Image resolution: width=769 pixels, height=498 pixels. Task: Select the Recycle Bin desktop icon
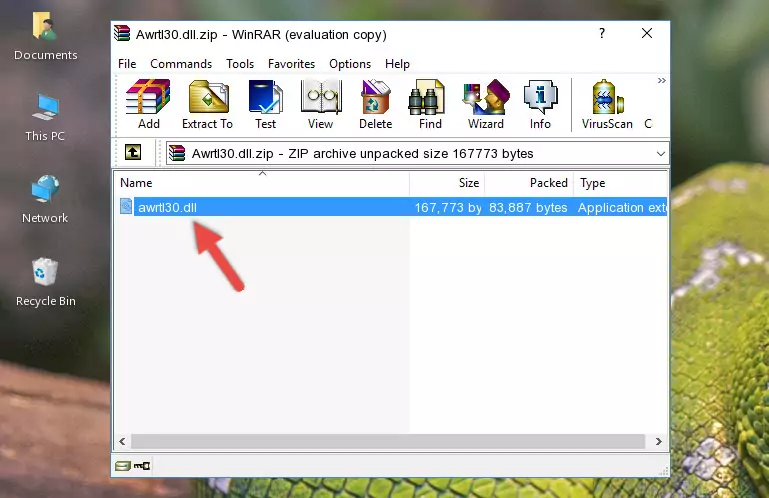coord(46,283)
